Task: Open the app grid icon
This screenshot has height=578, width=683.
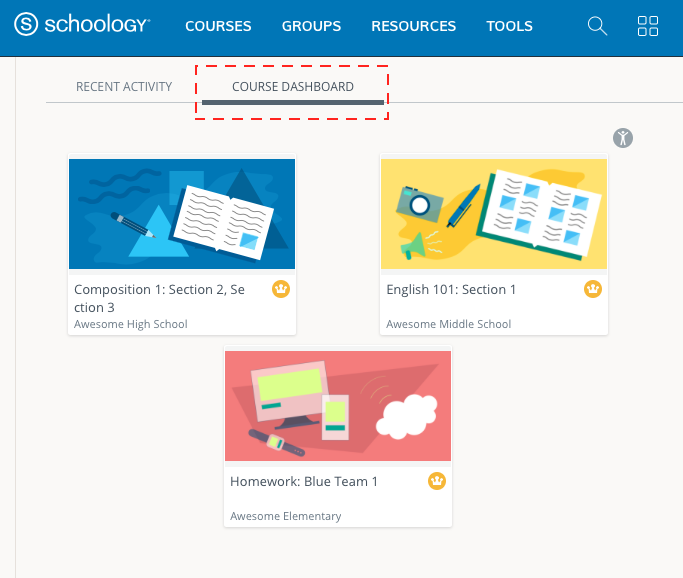Action: tap(648, 26)
